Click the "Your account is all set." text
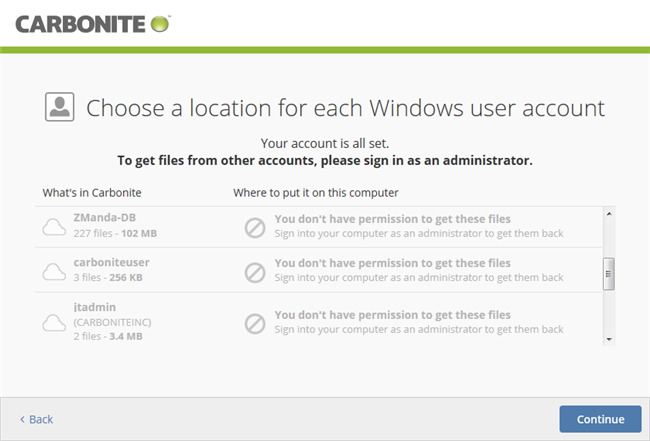650x441 pixels. [325, 143]
